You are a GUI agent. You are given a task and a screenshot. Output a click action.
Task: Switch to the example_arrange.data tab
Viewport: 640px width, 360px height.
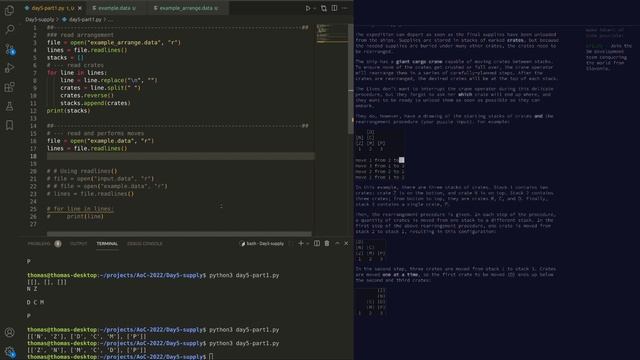tap(187, 8)
